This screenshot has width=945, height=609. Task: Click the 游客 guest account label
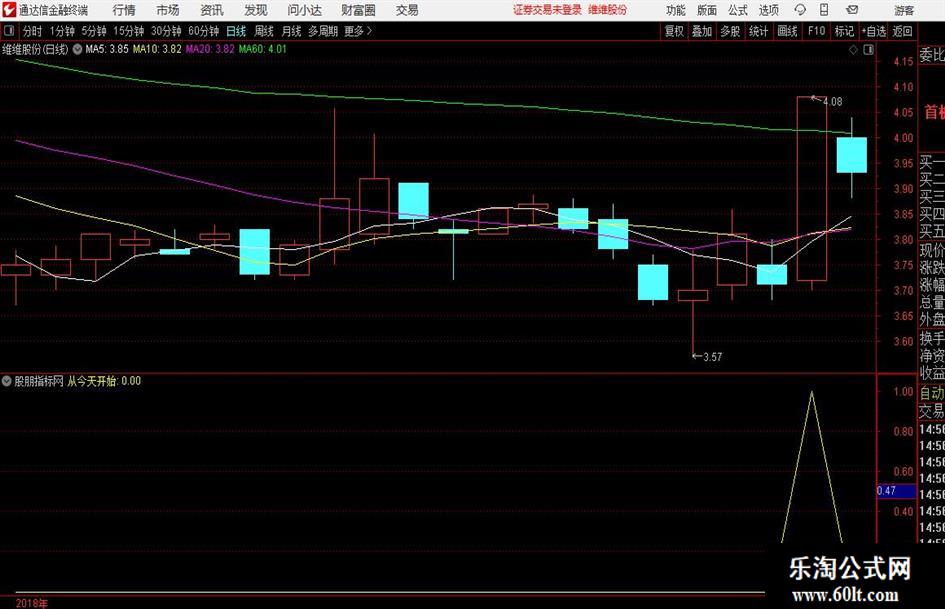[x=904, y=10]
